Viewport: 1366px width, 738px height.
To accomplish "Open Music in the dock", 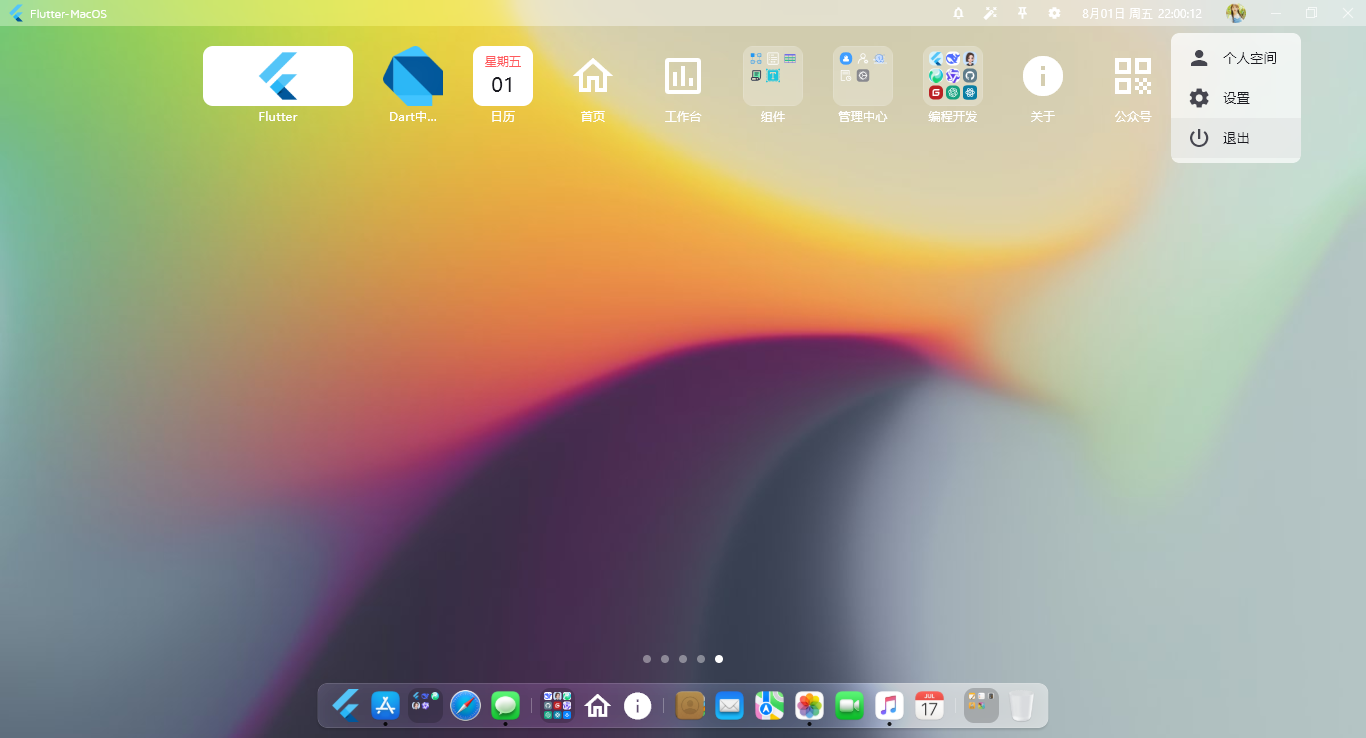I will point(889,705).
